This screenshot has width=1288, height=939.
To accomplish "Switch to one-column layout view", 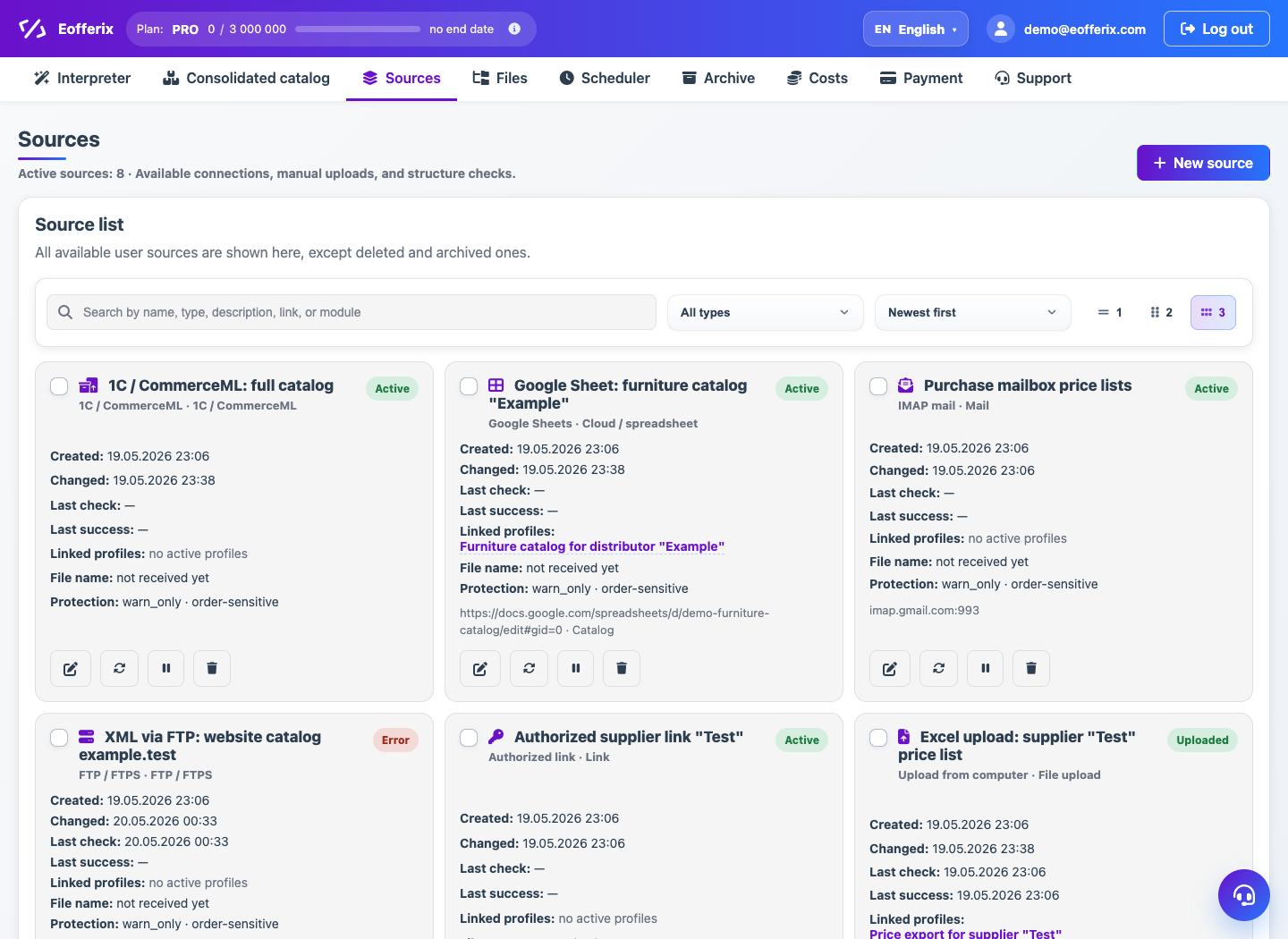I will pyautogui.click(x=1110, y=312).
